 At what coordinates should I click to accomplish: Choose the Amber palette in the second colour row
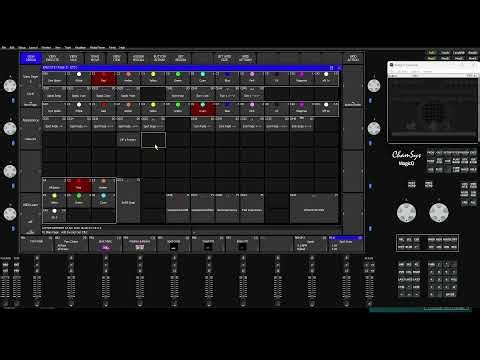coord(128,109)
